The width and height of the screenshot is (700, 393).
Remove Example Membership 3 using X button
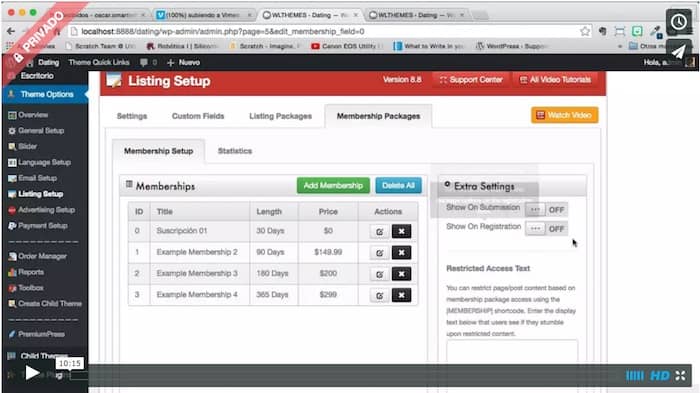[x=401, y=274]
